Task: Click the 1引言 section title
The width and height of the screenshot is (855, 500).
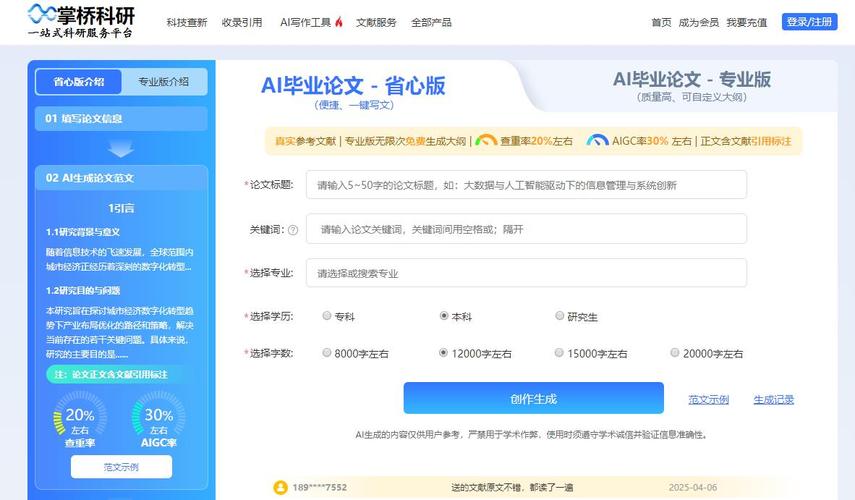Action: 121,208
